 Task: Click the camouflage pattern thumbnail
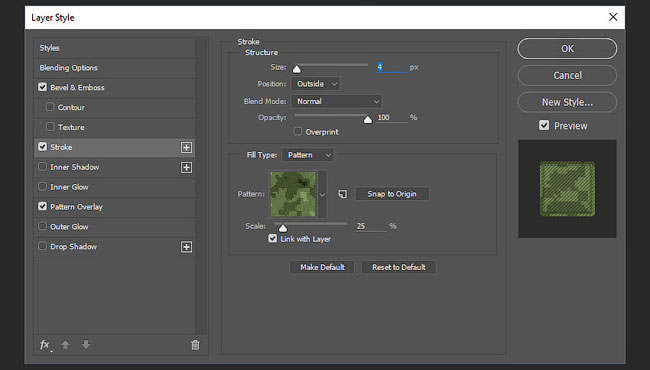[x=293, y=194]
